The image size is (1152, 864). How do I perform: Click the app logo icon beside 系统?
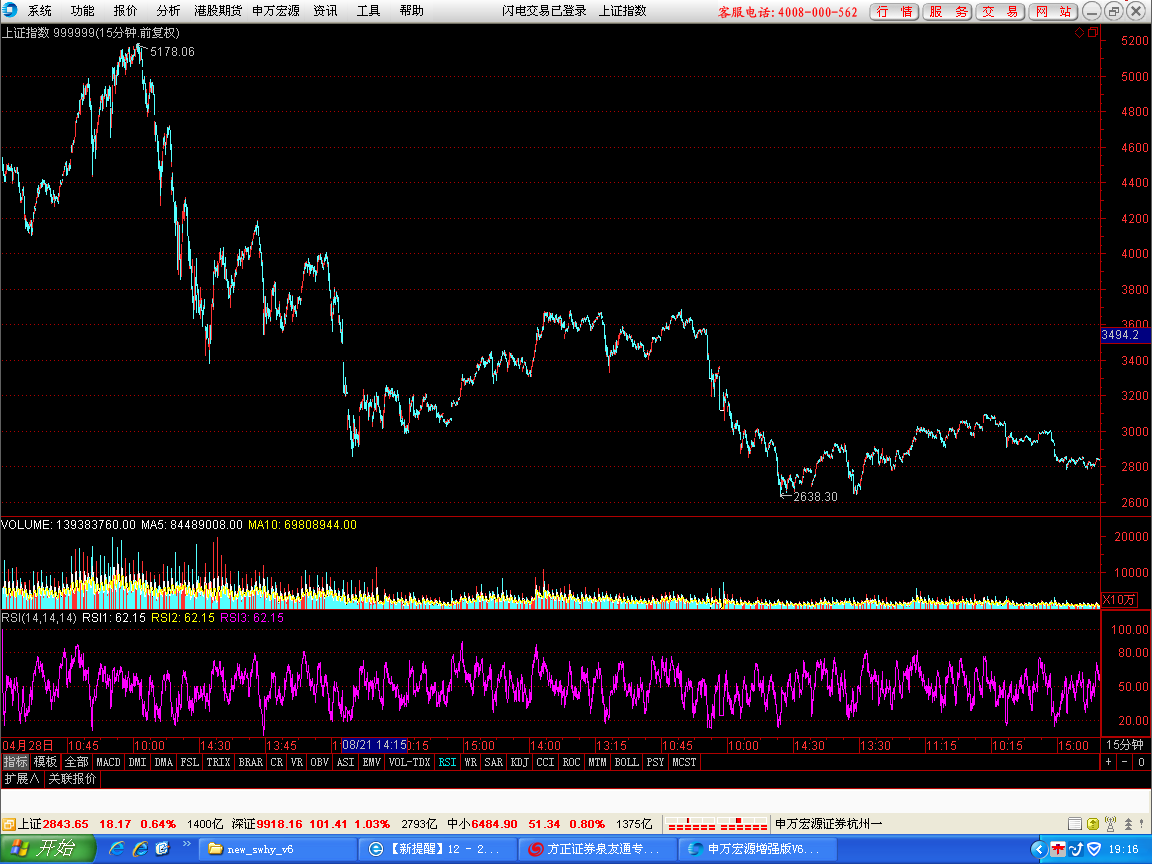(10, 10)
